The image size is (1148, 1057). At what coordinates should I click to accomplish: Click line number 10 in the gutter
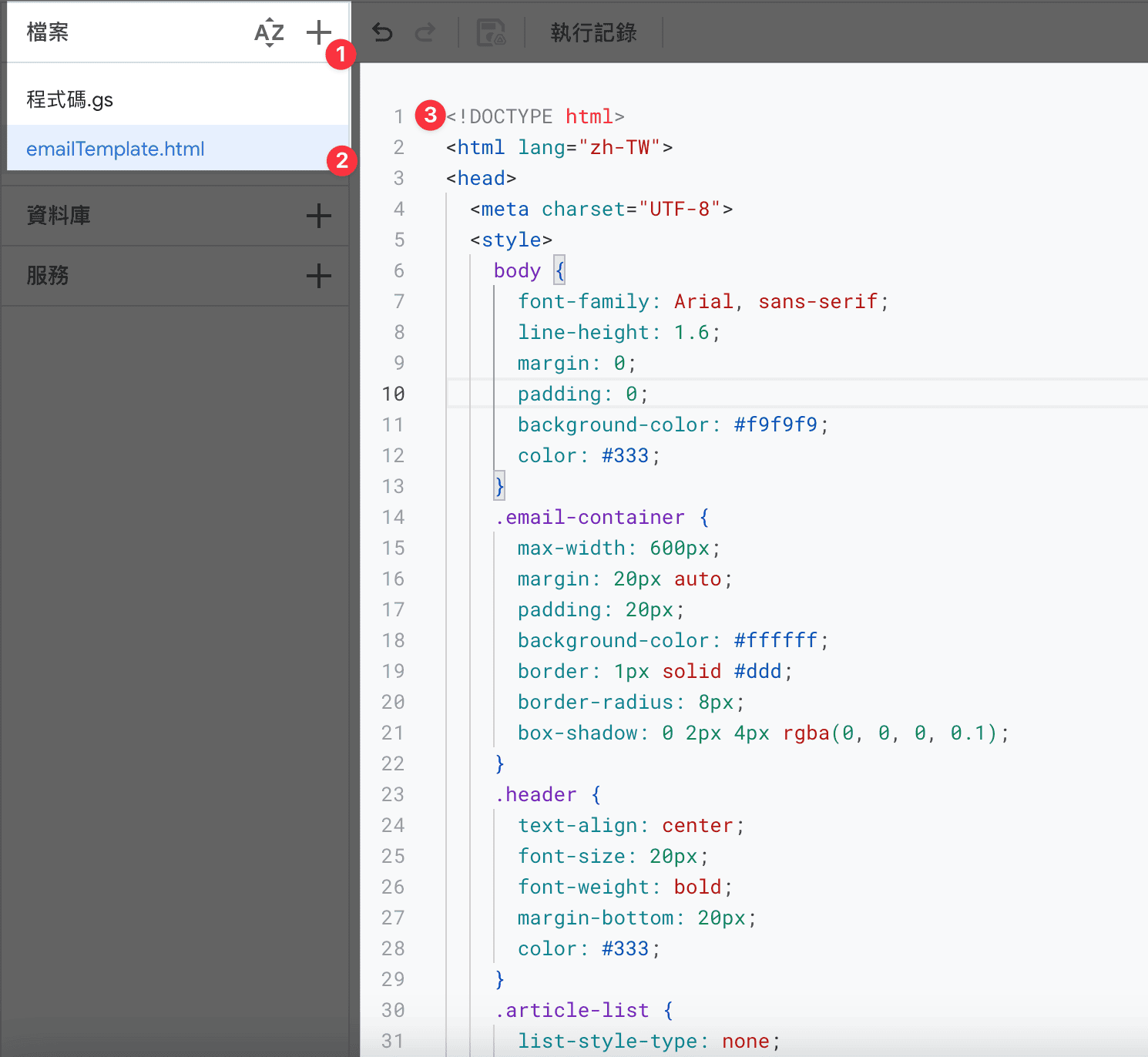click(394, 394)
